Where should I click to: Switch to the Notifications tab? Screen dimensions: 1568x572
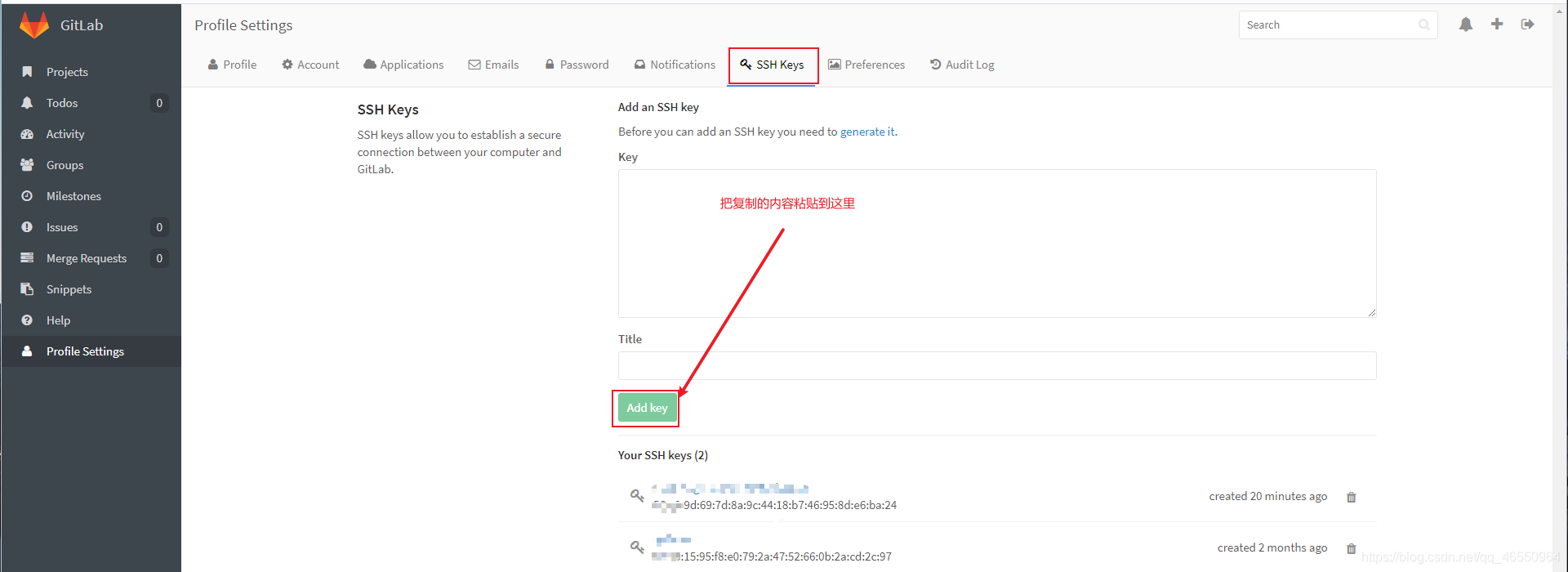click(675, 65)
